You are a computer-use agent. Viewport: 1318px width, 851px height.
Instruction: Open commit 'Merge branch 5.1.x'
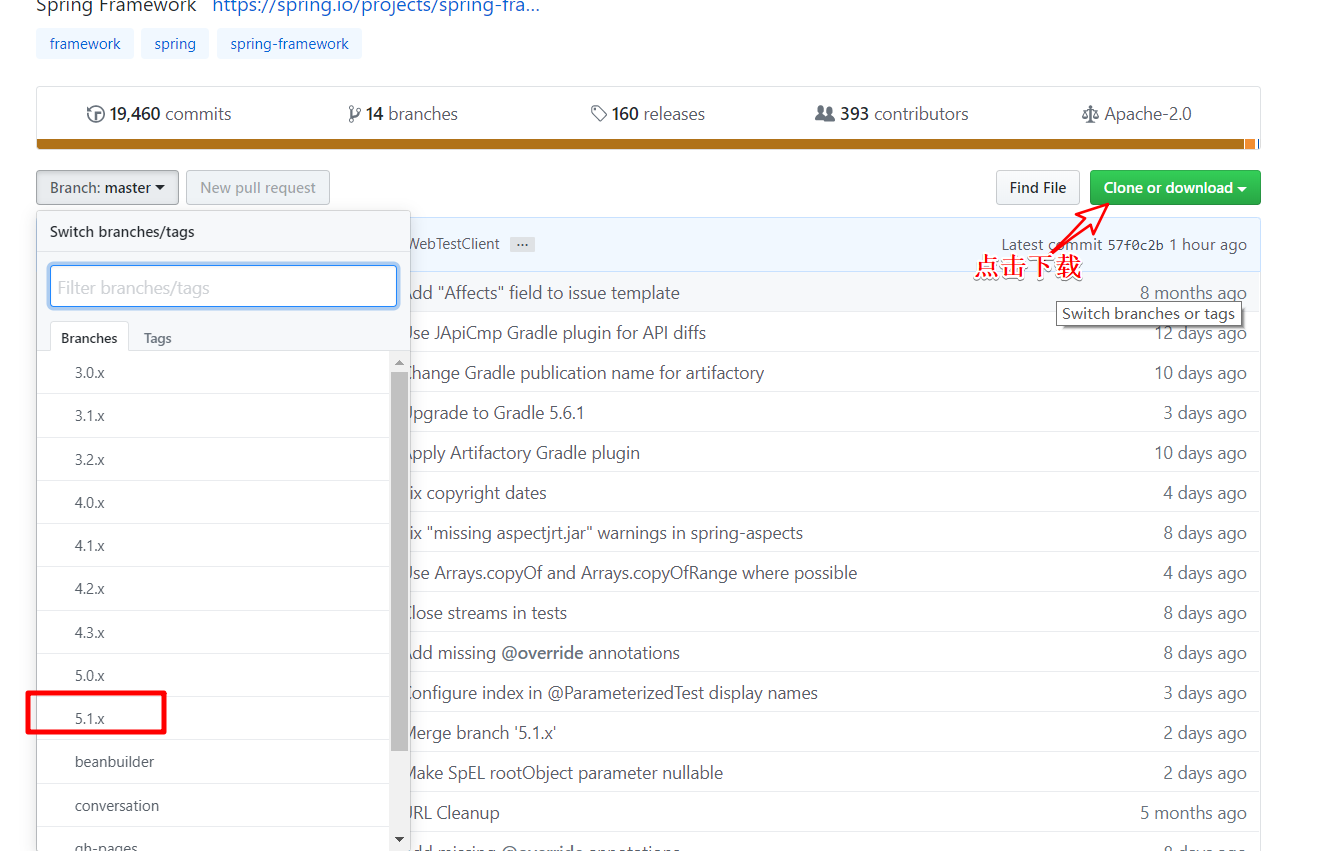point(481,733)
